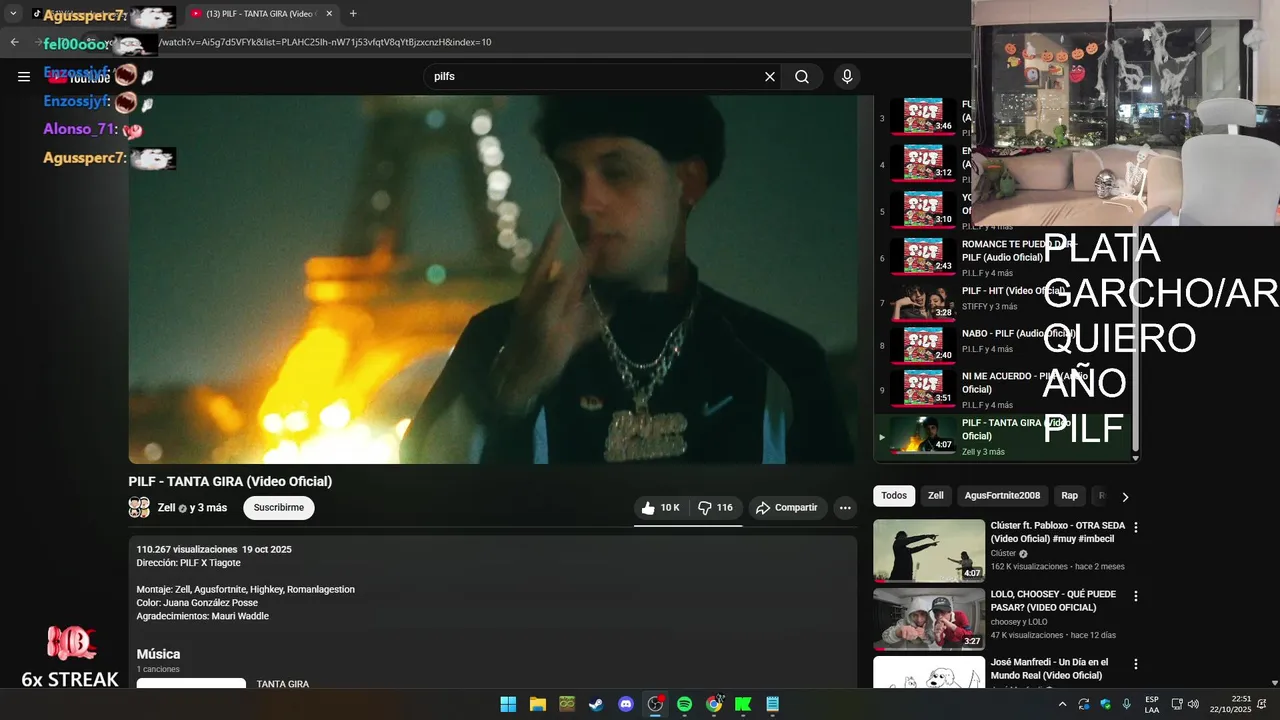
Task: Click the video title PILF - TANTA GIRA
Action: pos(230,481)
